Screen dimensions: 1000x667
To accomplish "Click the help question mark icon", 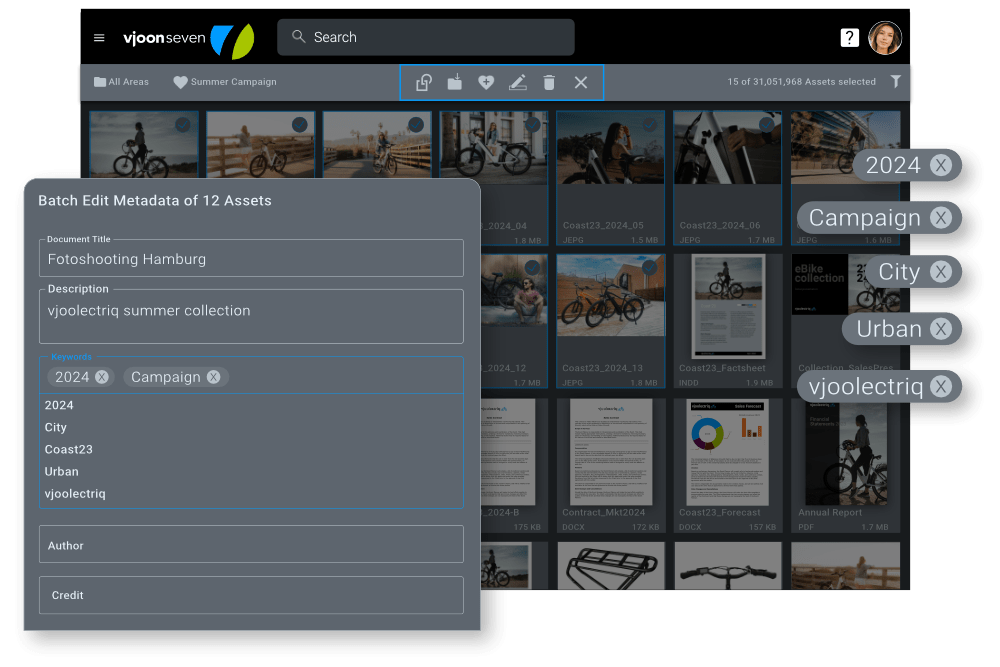I will (x=849, y=38).
